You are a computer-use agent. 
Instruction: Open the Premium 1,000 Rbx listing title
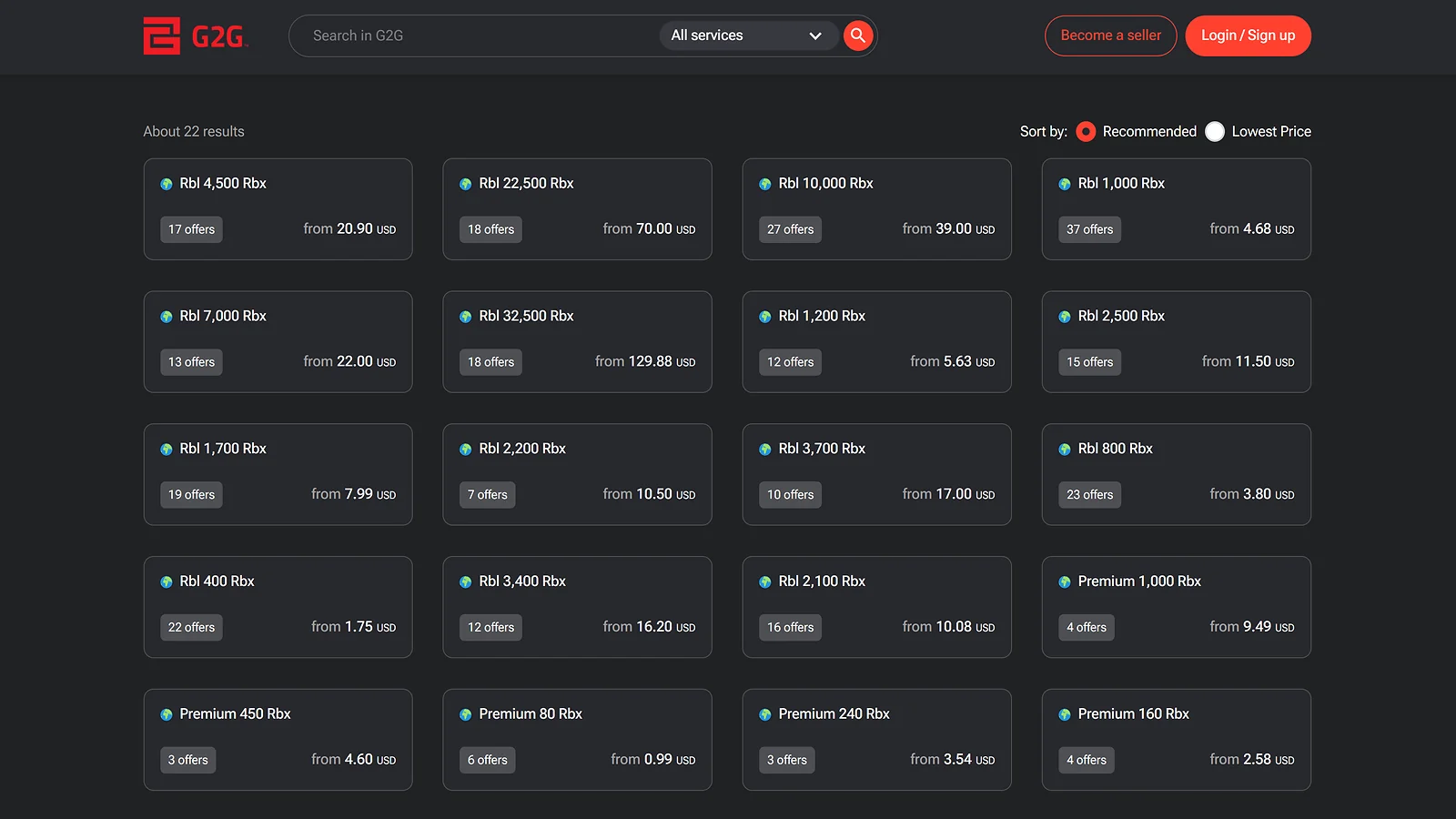(x=1139, y=581)
